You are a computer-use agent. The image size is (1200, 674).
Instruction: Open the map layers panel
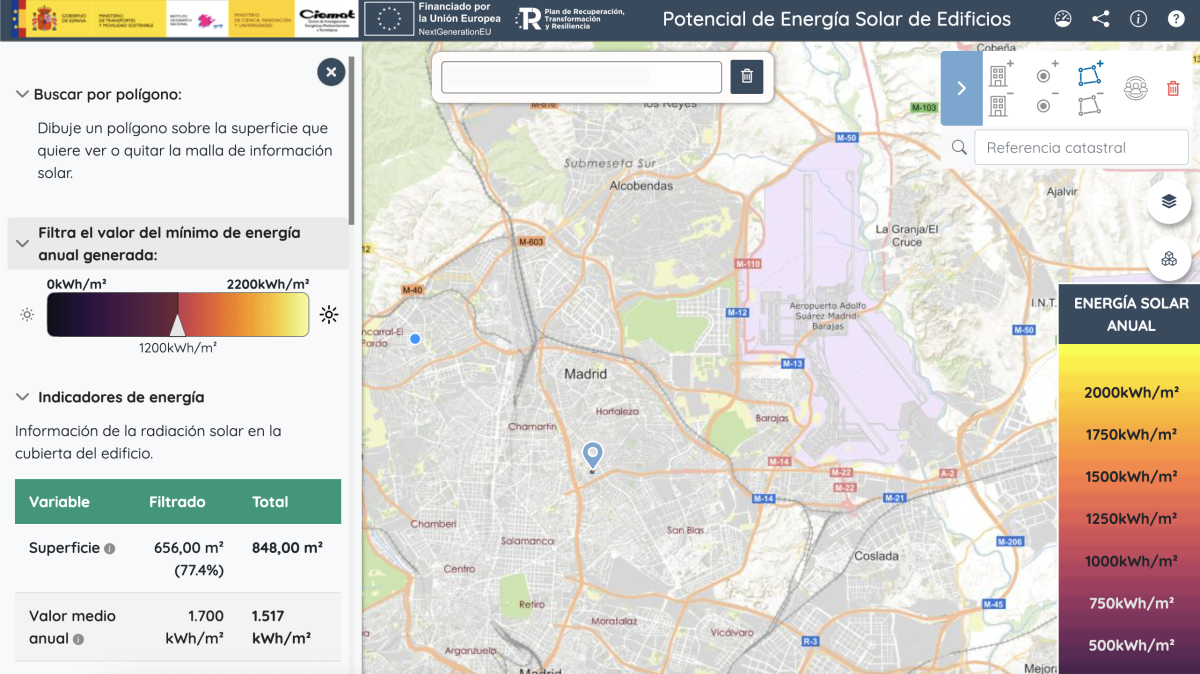1169,201
